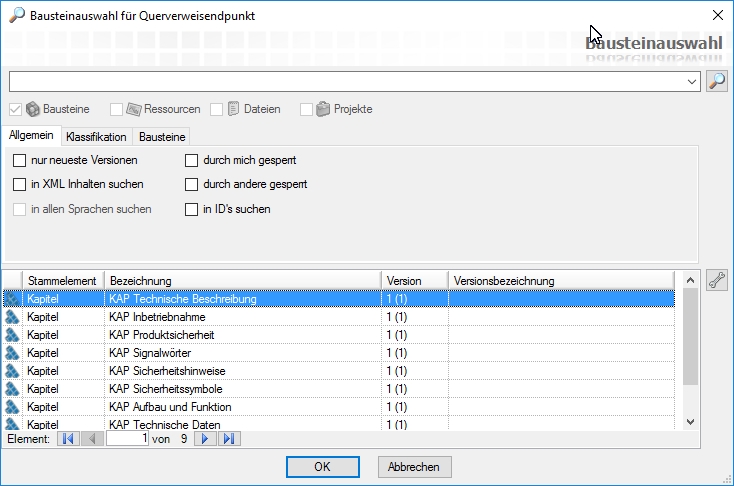Sort by Version column header
The height and width of the screenshot is (486, 734).
tap(415, 280)
